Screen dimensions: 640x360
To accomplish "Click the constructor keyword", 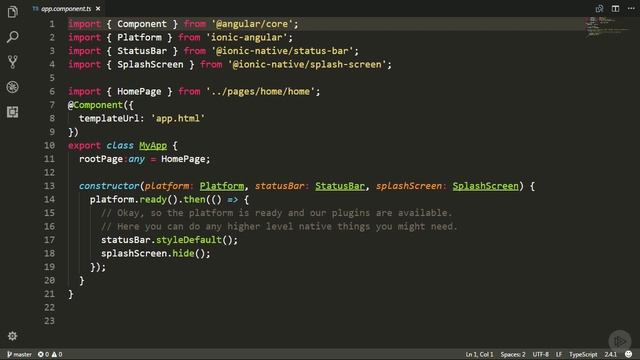I will point(109,186).
